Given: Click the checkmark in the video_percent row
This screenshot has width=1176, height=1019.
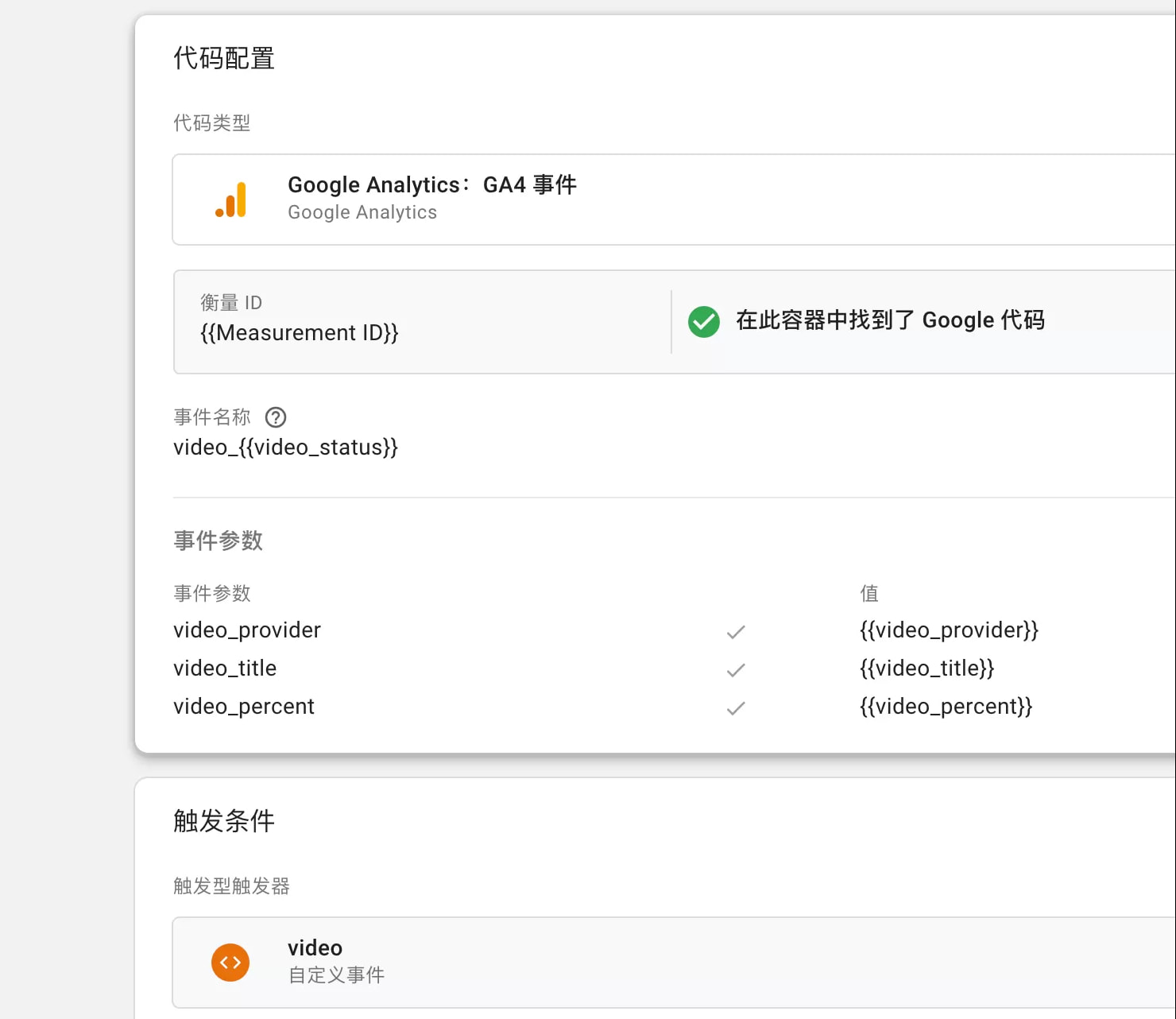Looking at the screenshot, I should pyautogui.click(x=736, y=708).
